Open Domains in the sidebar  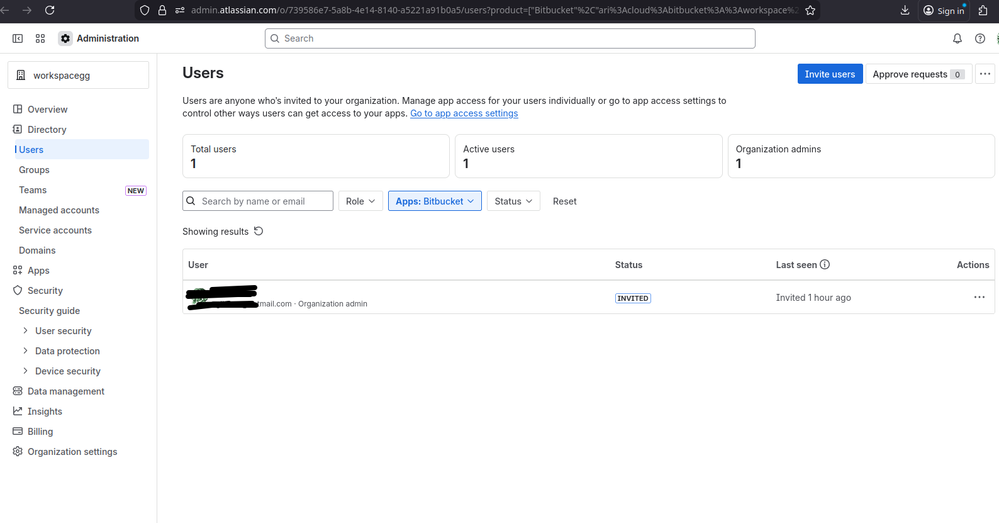point(37,250)
